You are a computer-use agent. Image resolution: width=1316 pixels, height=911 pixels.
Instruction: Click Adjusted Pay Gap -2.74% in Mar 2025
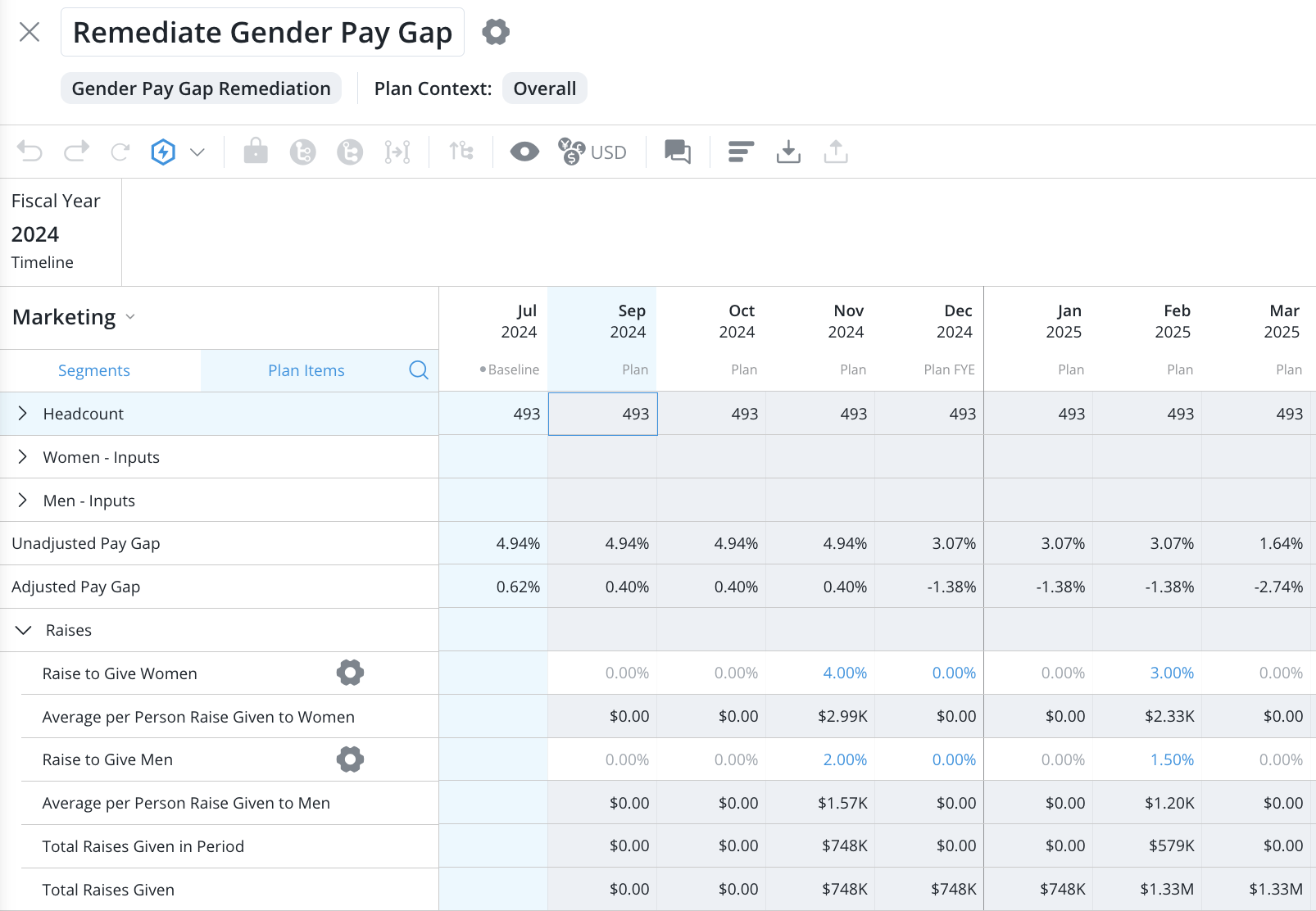pos(1256,587)
